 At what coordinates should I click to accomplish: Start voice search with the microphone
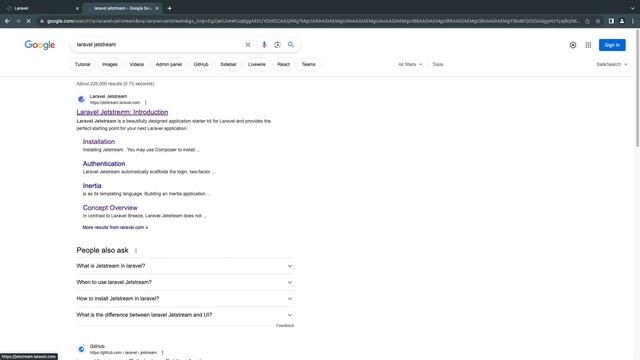pos(264,44)
